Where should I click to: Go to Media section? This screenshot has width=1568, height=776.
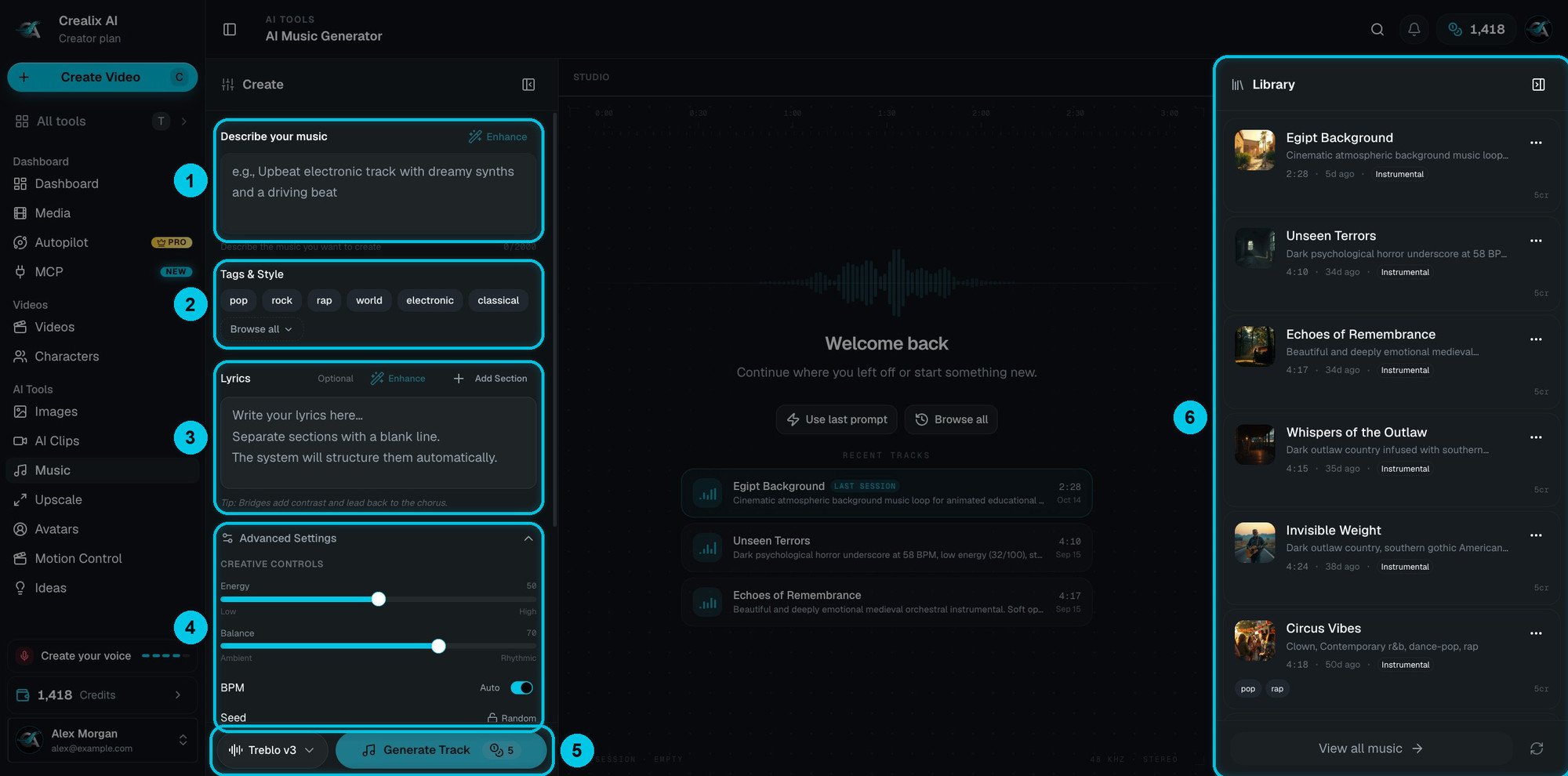tap(102, 213)
